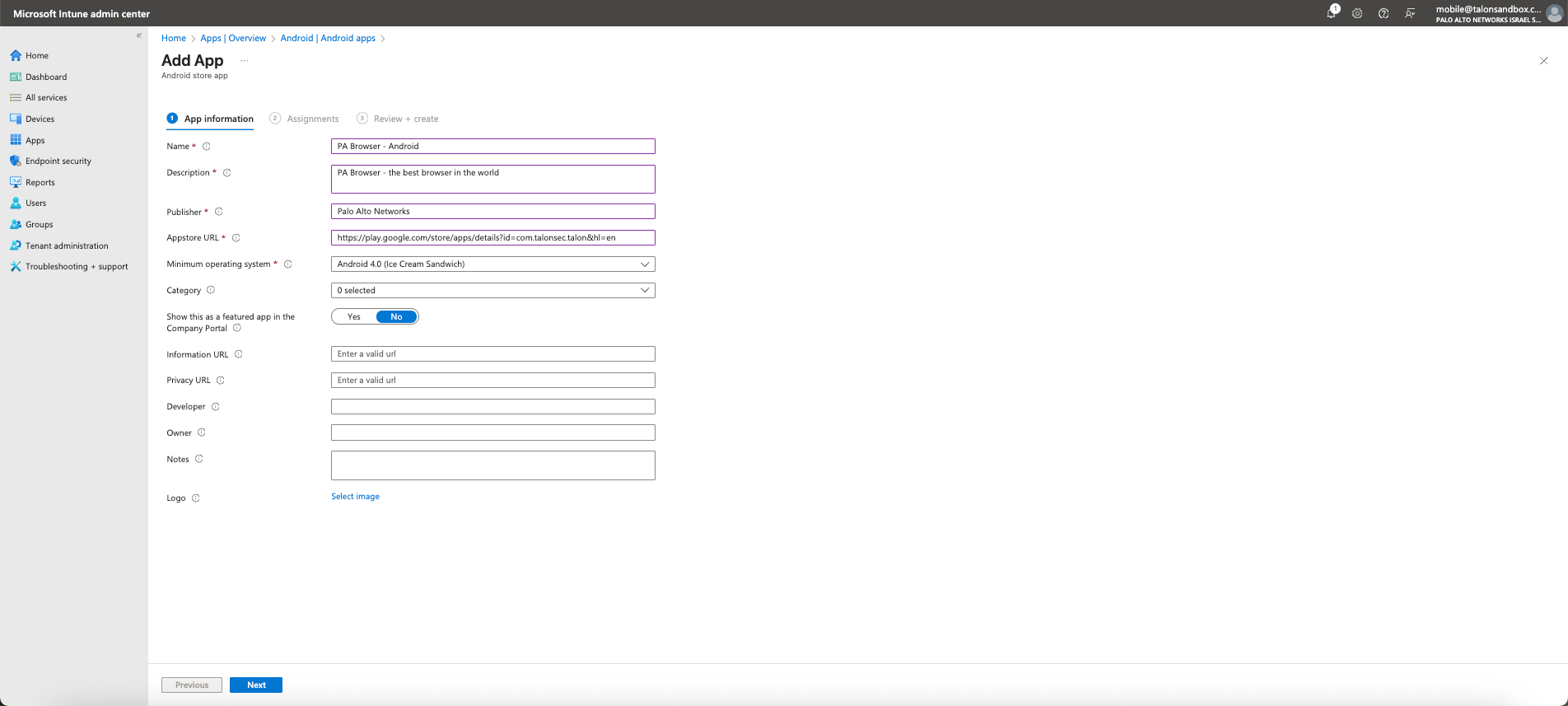Click the Endpoint security shield icon
This screenshot has height=706, width=1568.
pyautogui.click(x=16, y=161)
